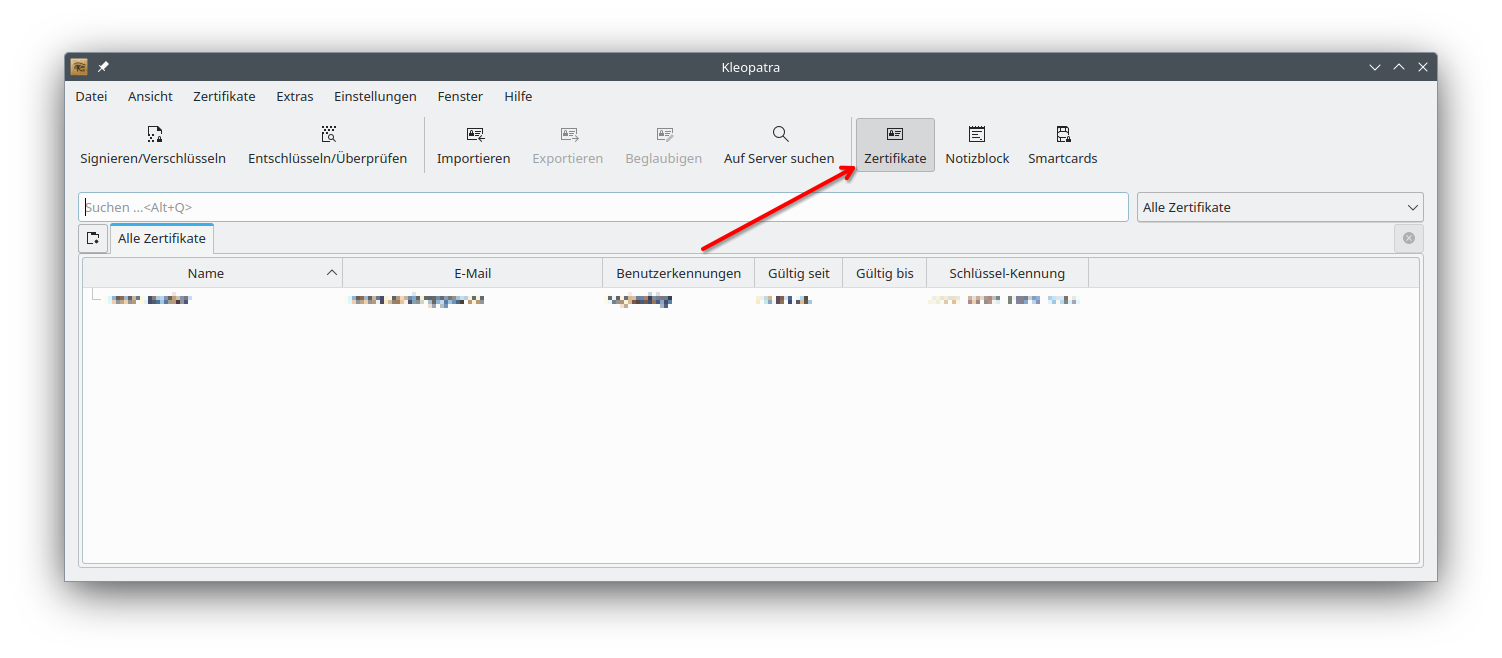
Task: Sort by the E-Mail column header
Action: [x=472, y=273]
